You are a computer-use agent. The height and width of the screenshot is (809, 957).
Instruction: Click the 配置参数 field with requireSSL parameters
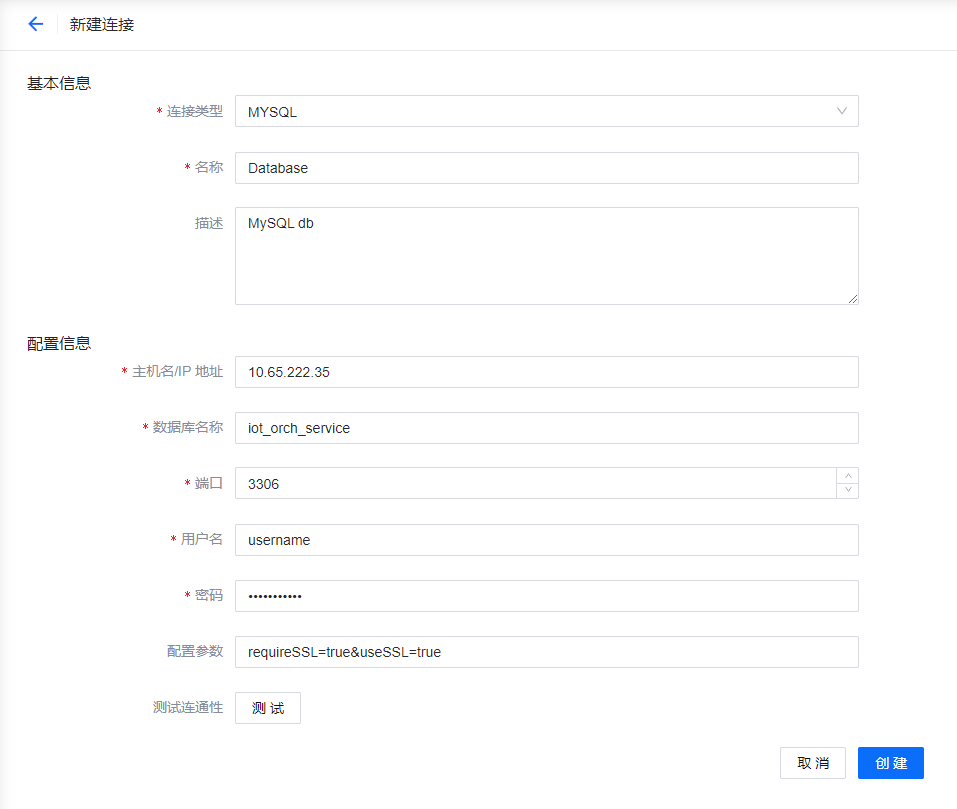pos(546,651)
